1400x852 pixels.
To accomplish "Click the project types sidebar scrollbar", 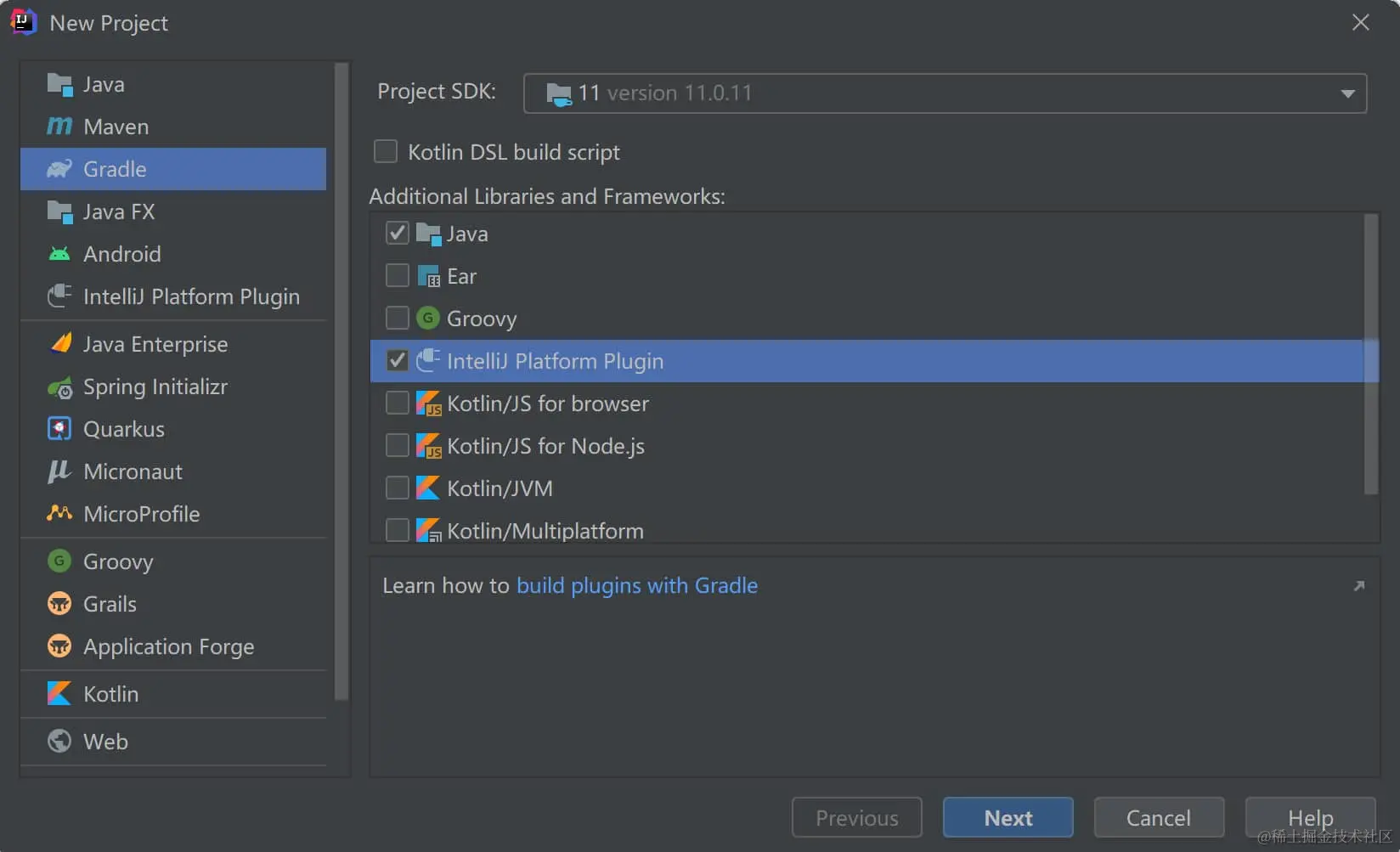I will point(342,381).
